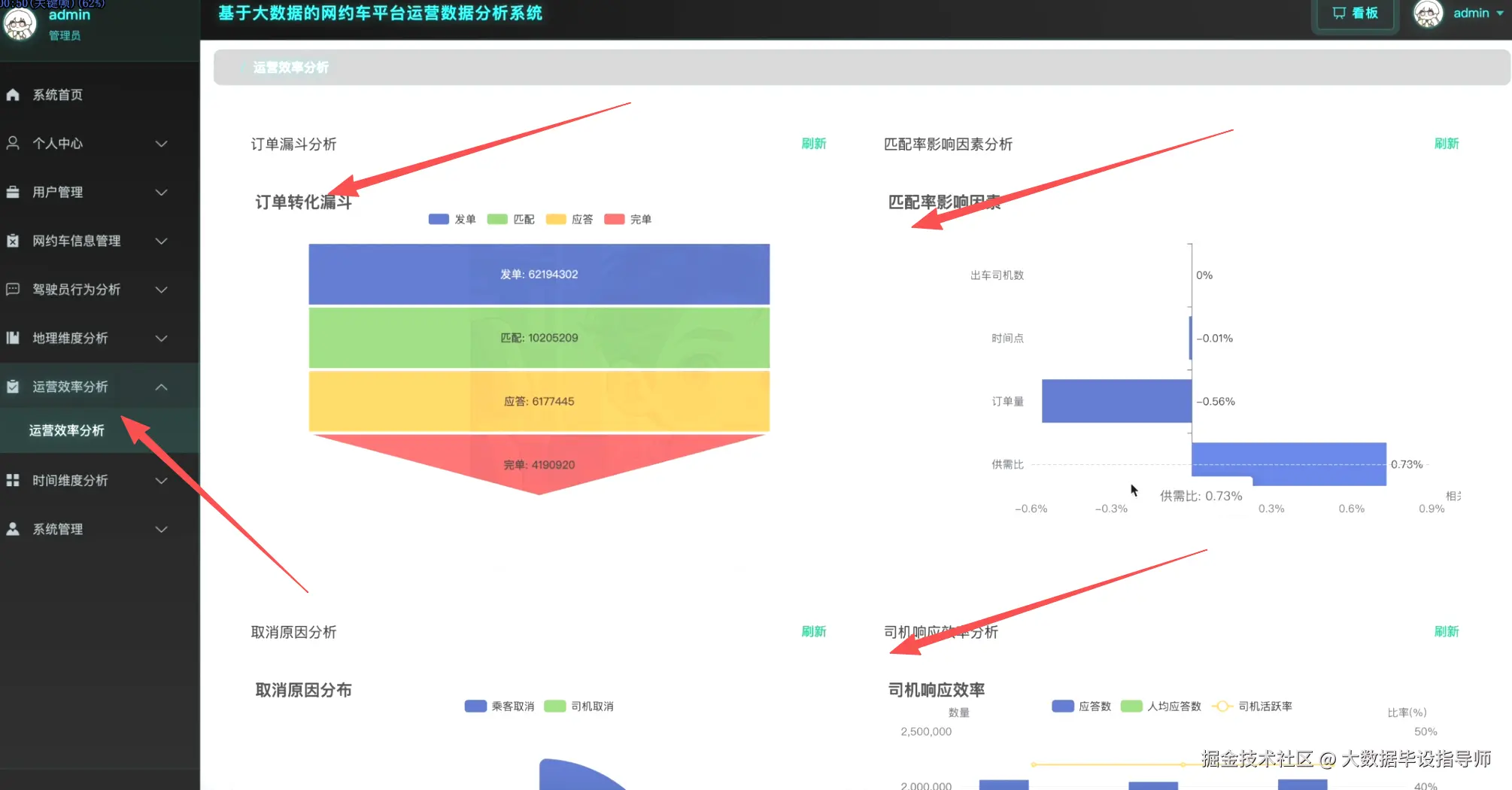Open 用户管理 menu label
Screen dimensions: 1512x790
pos(58,192)
